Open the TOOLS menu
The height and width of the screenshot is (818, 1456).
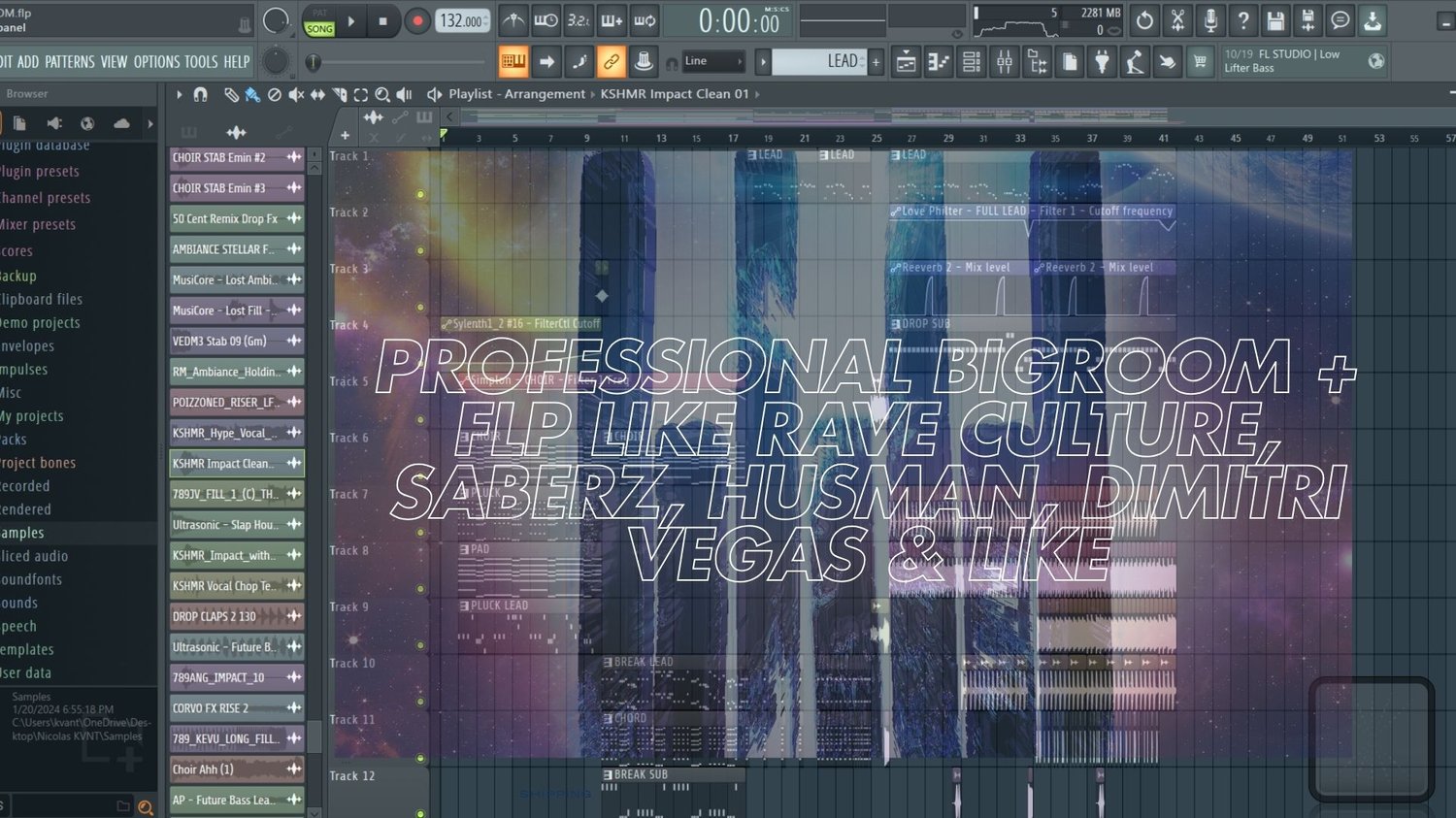[201, 62]
